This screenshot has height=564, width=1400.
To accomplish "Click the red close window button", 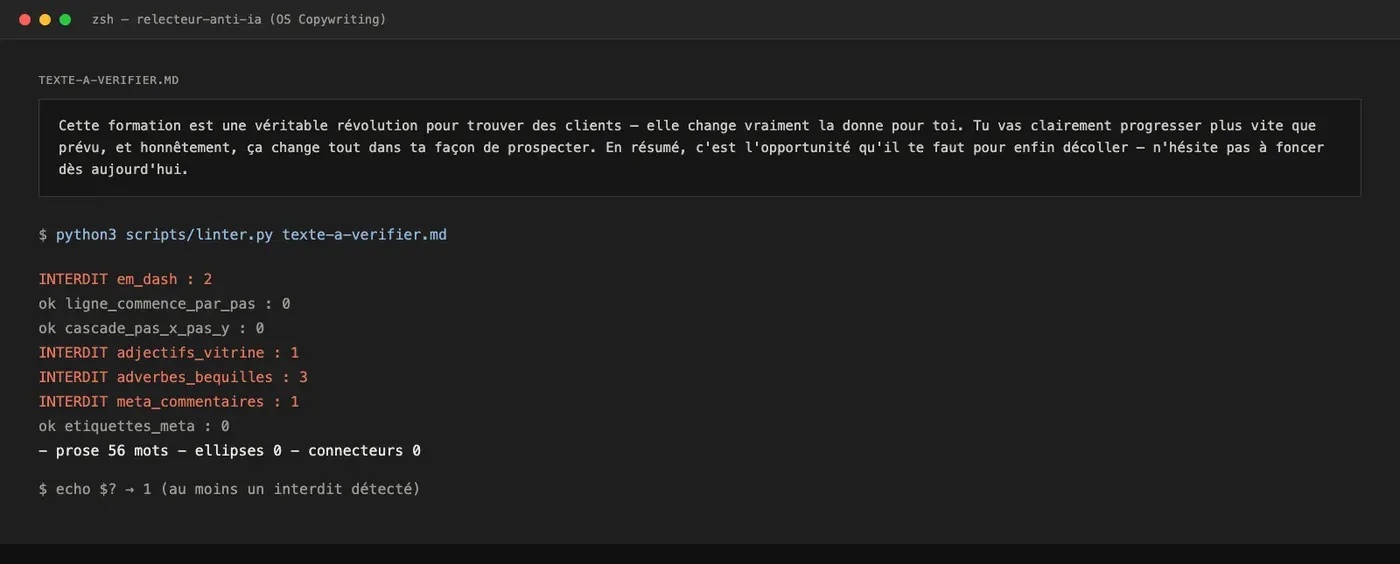I will click(25, 19).
